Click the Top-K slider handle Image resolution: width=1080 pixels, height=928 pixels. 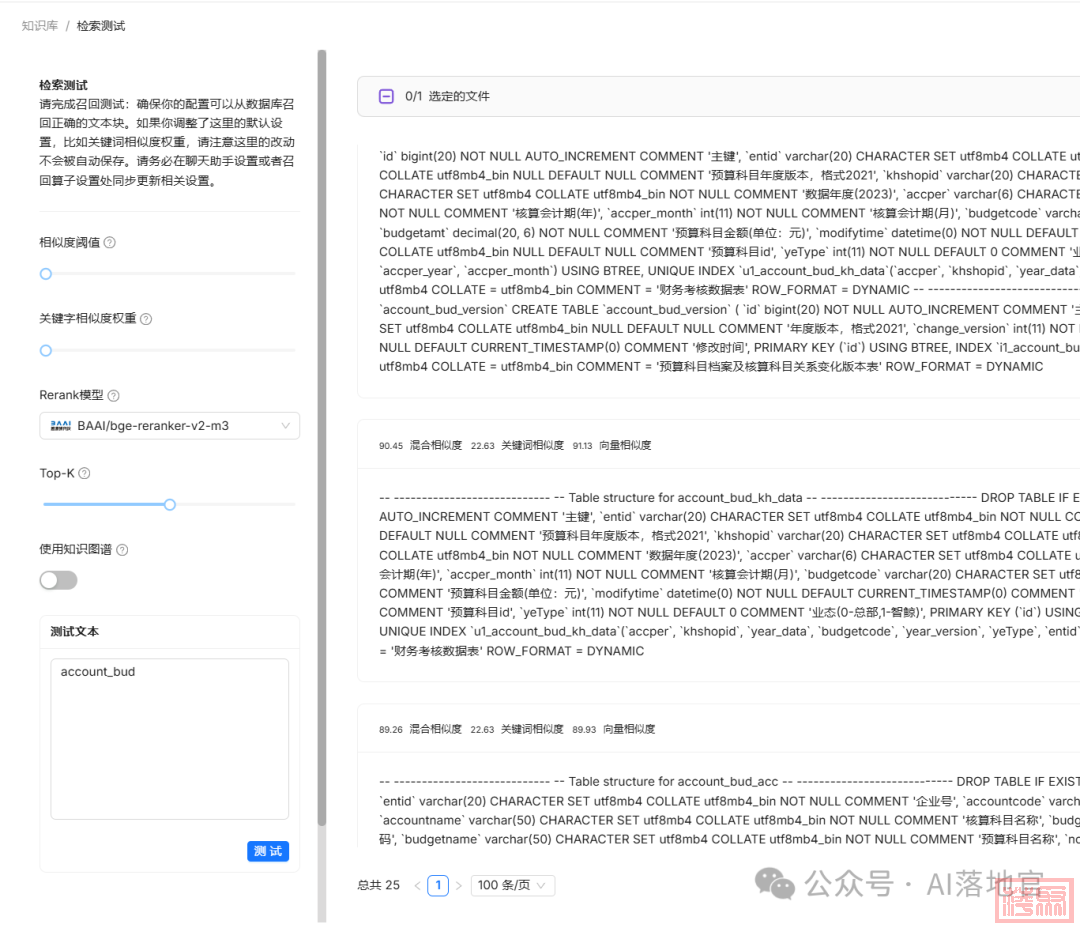tap(170, 505)
